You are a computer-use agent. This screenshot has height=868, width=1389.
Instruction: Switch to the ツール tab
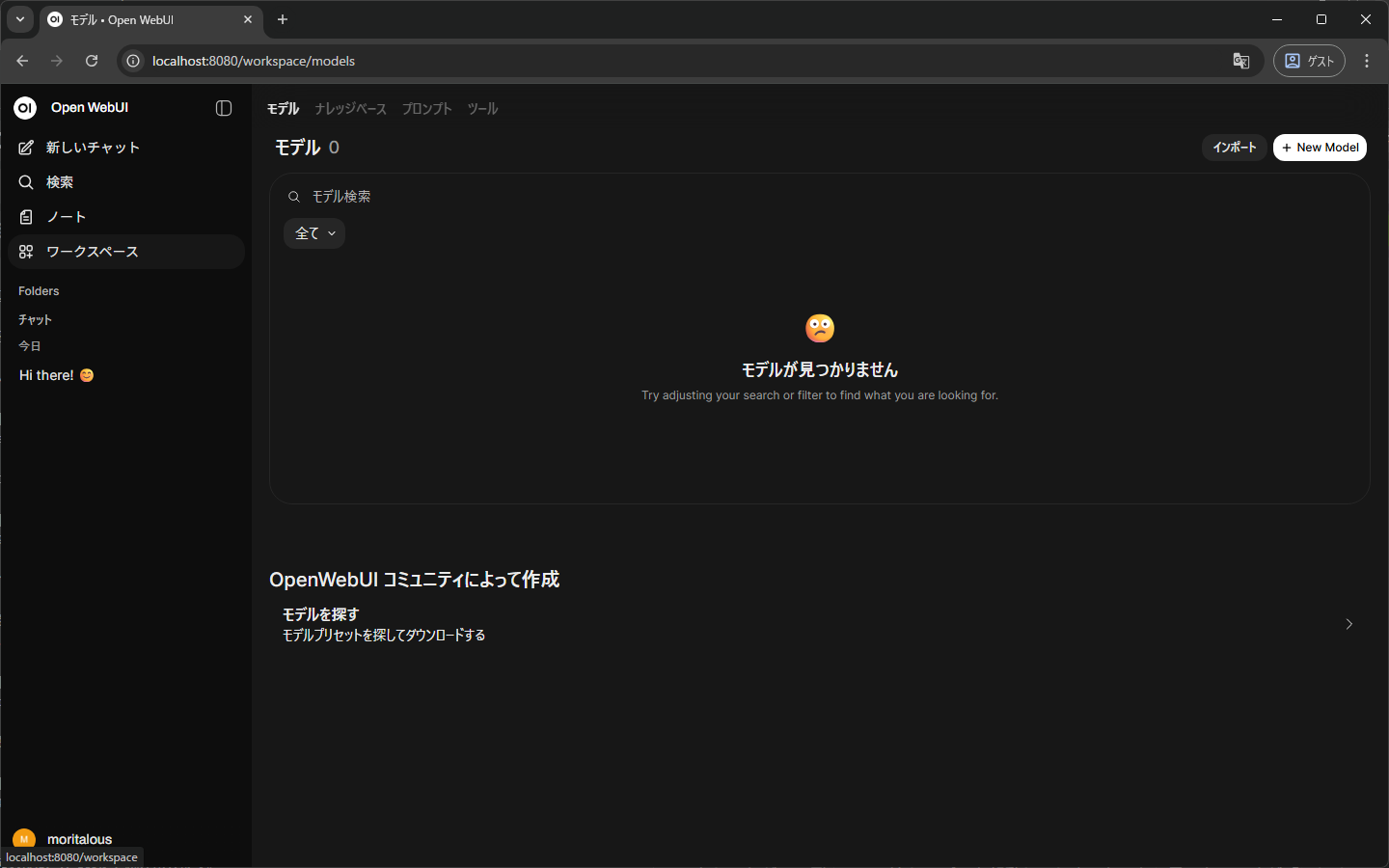coord(483,109)
